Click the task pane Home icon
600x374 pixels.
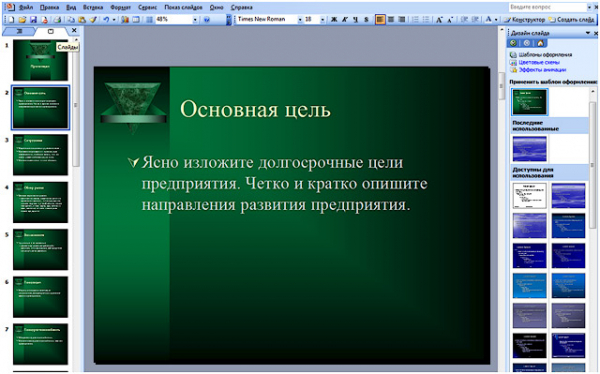pos(540,43)
